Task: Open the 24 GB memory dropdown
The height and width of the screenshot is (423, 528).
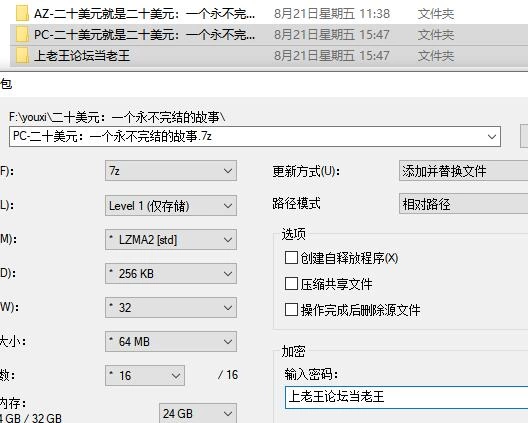Action: [x=198, y=413]
